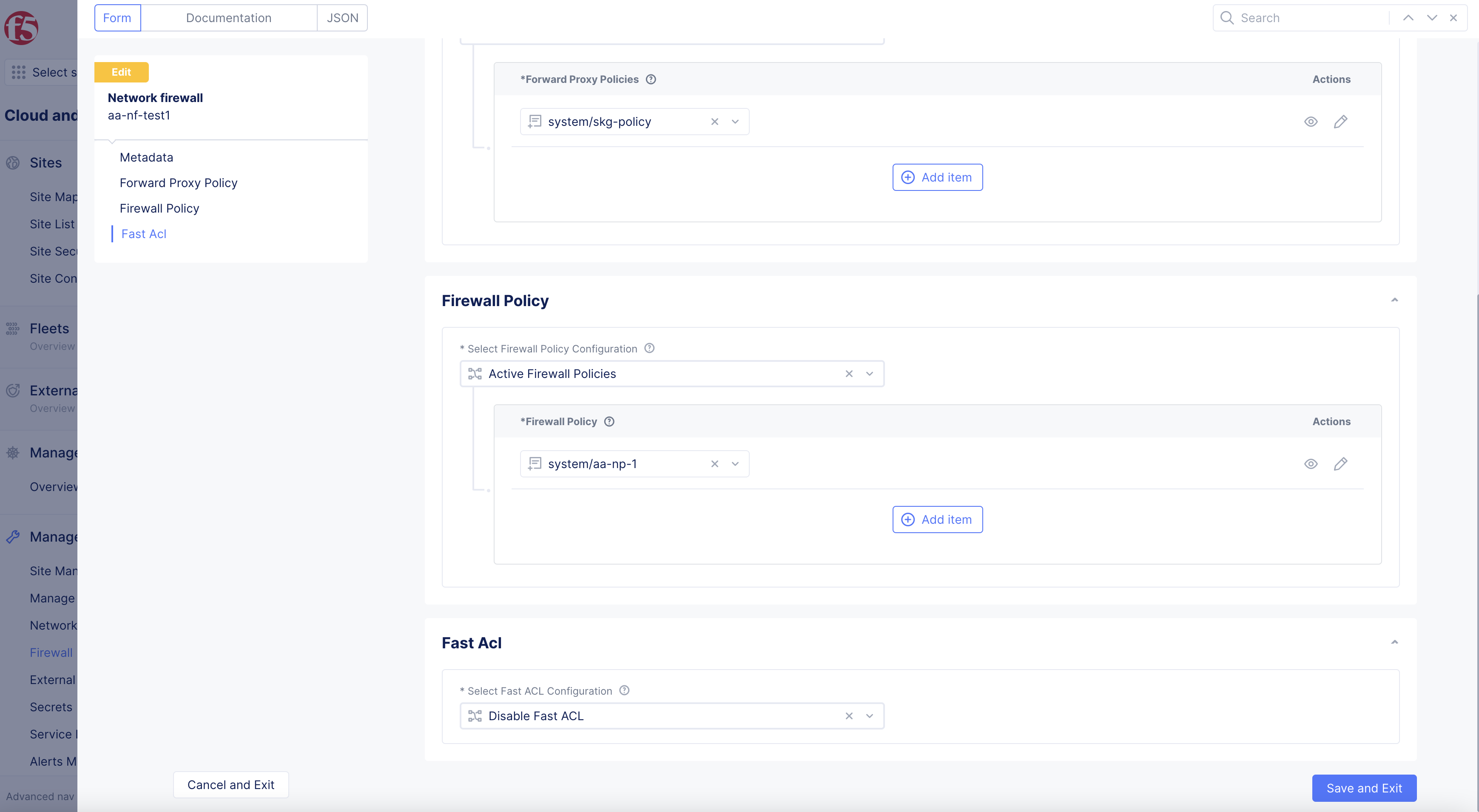
Task: Expand the Disable Fast ACL dropdown
Action: point(869,715)
